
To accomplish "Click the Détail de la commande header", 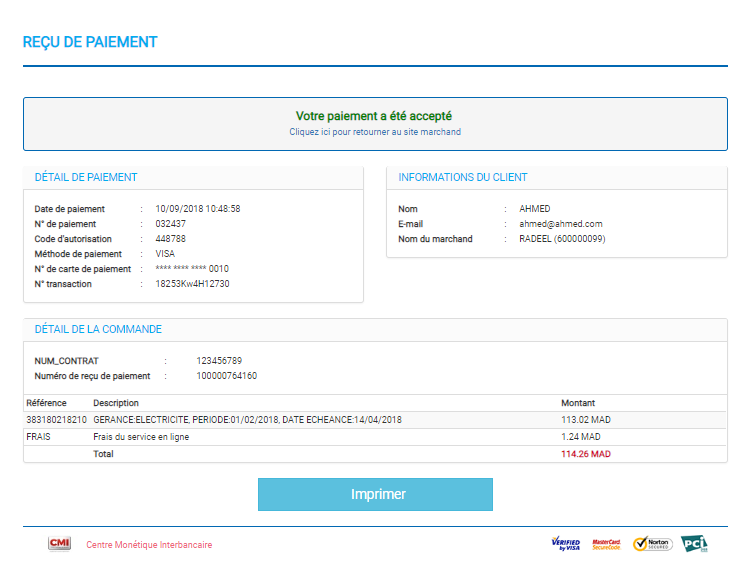I will 98,329.
